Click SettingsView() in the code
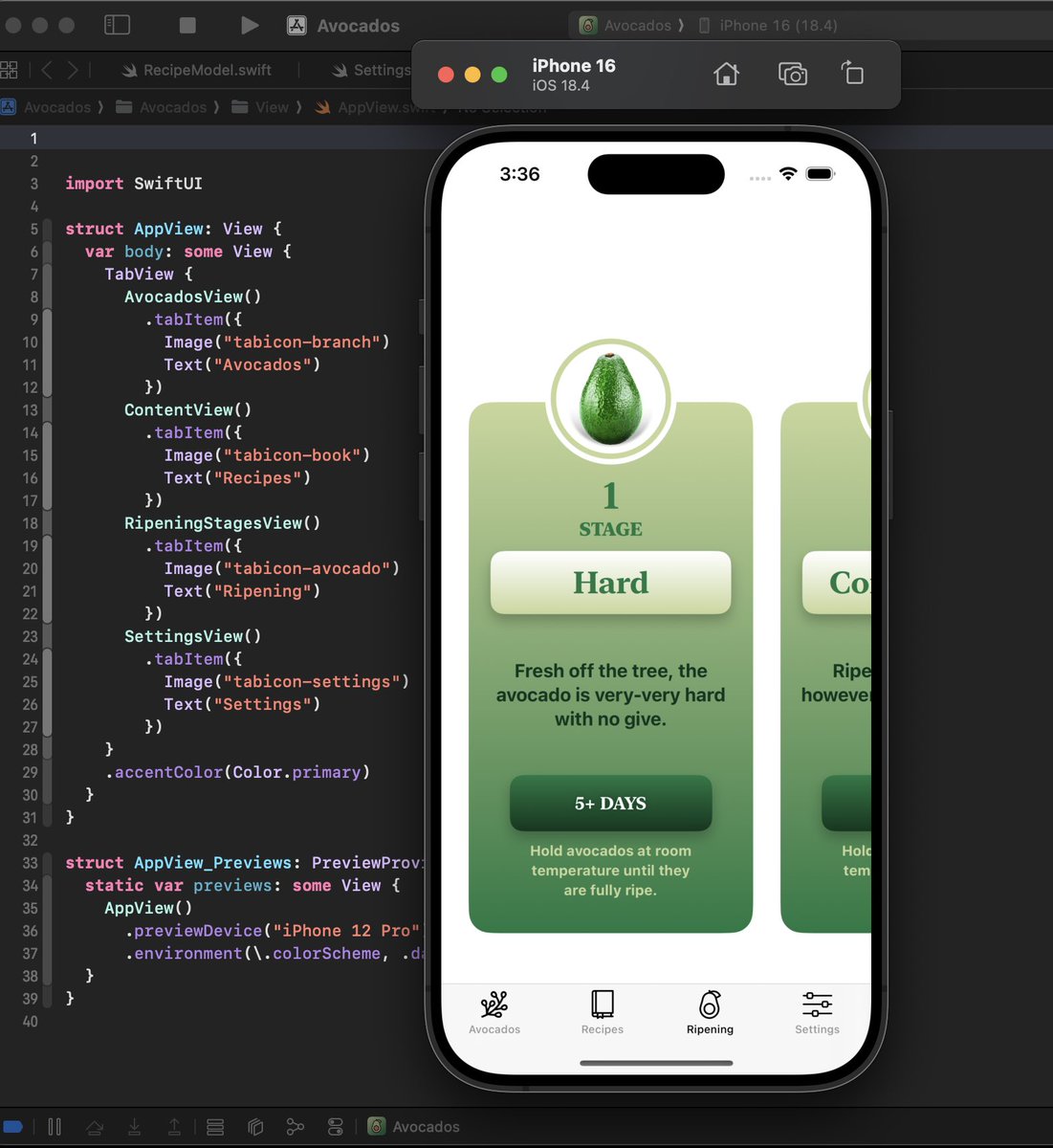 (x=192, y=636)
